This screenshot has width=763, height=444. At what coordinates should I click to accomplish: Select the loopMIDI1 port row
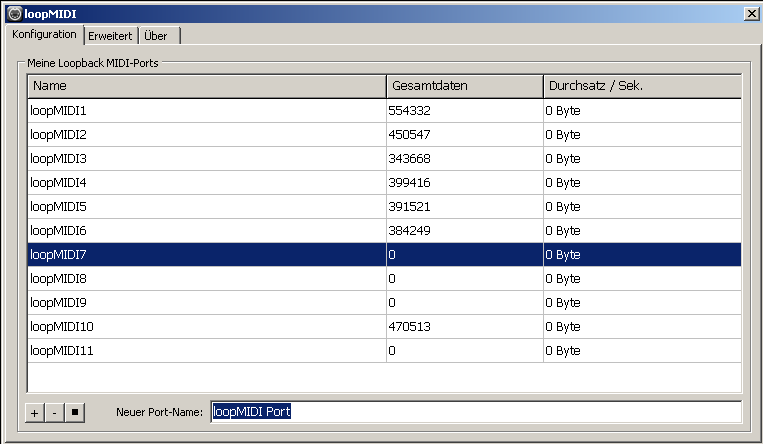point(384,111)
